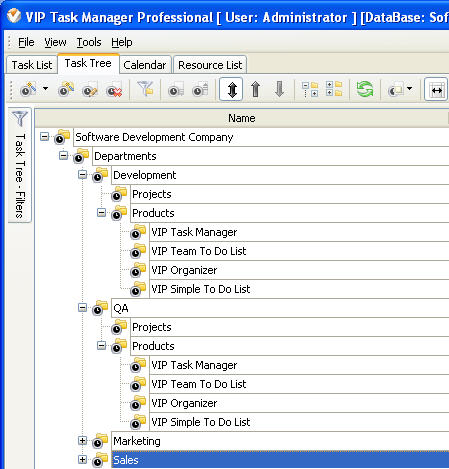The image size is (449, 469).
Task: Open the Task Tree - Filters side panel
Action: pos(20,165)
